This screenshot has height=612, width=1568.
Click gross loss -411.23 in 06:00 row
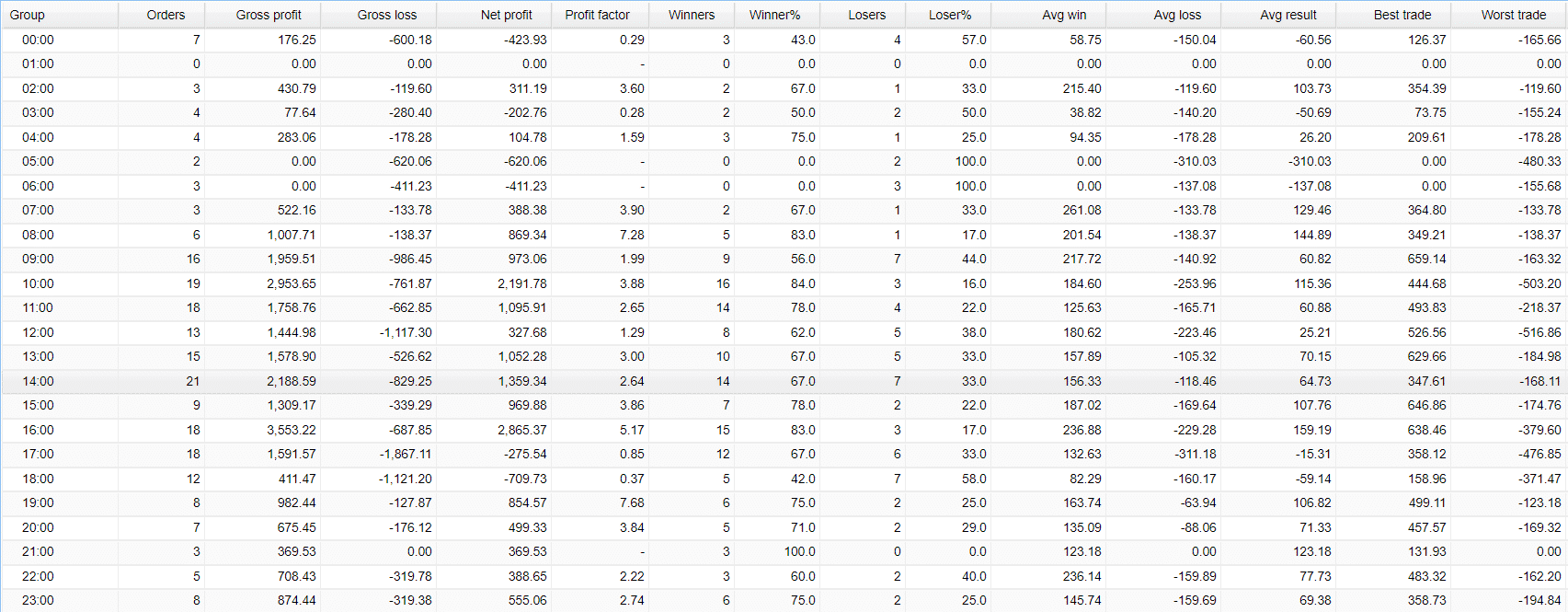click(410, 186)
